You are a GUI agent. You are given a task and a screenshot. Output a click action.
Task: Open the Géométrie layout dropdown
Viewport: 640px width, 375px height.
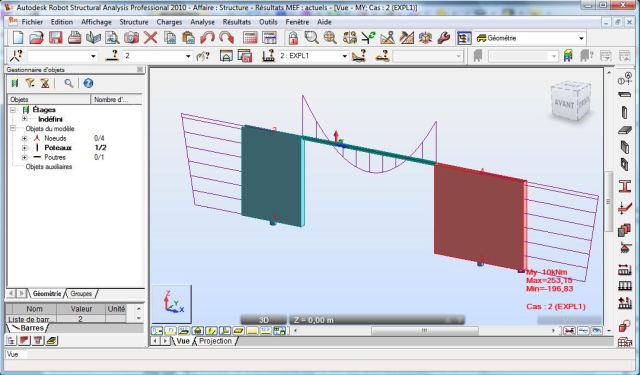click(581, 38)
